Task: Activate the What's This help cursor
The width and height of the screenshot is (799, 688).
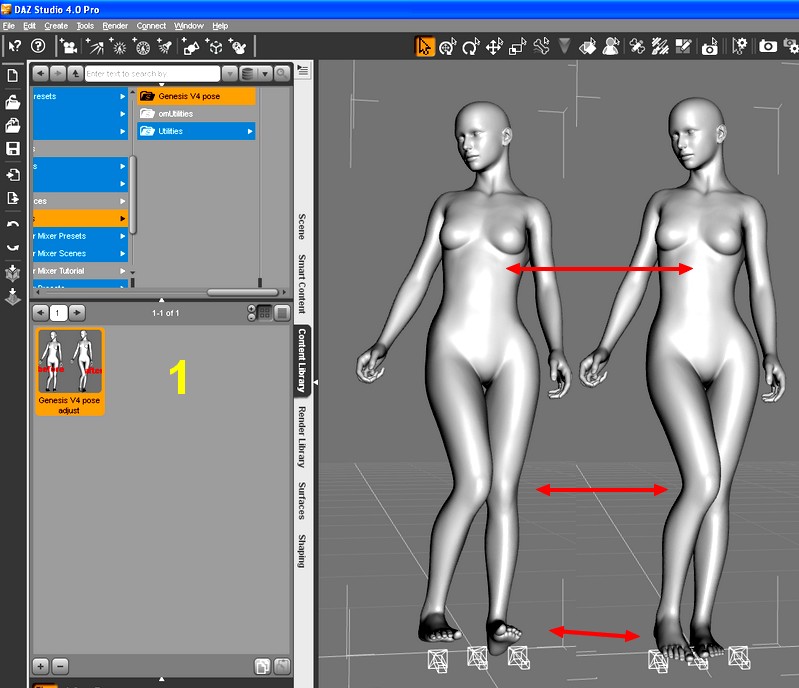Action: tap(14, 46)
